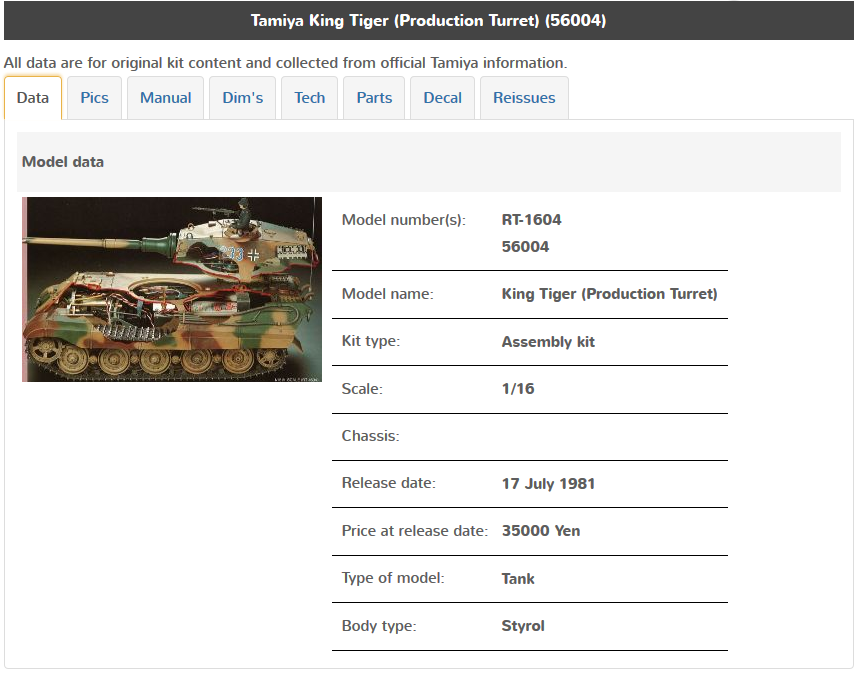The height and width of the screenshot is (690, 866).
Task: Select the 1/16 scale value
Action: click(x=518, y=389)
